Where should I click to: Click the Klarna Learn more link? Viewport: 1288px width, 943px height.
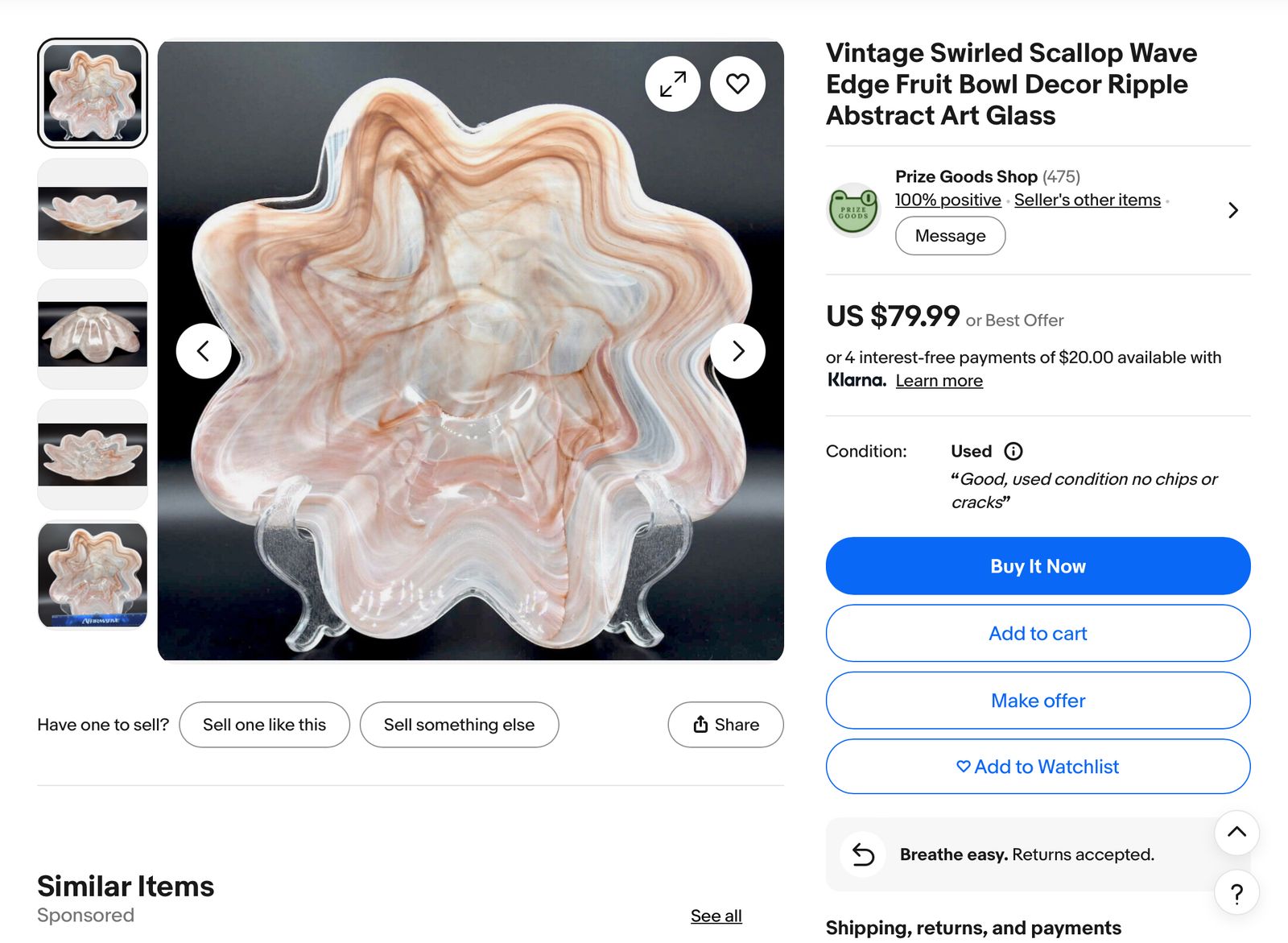pyautogui.click(x=939, y=381)
